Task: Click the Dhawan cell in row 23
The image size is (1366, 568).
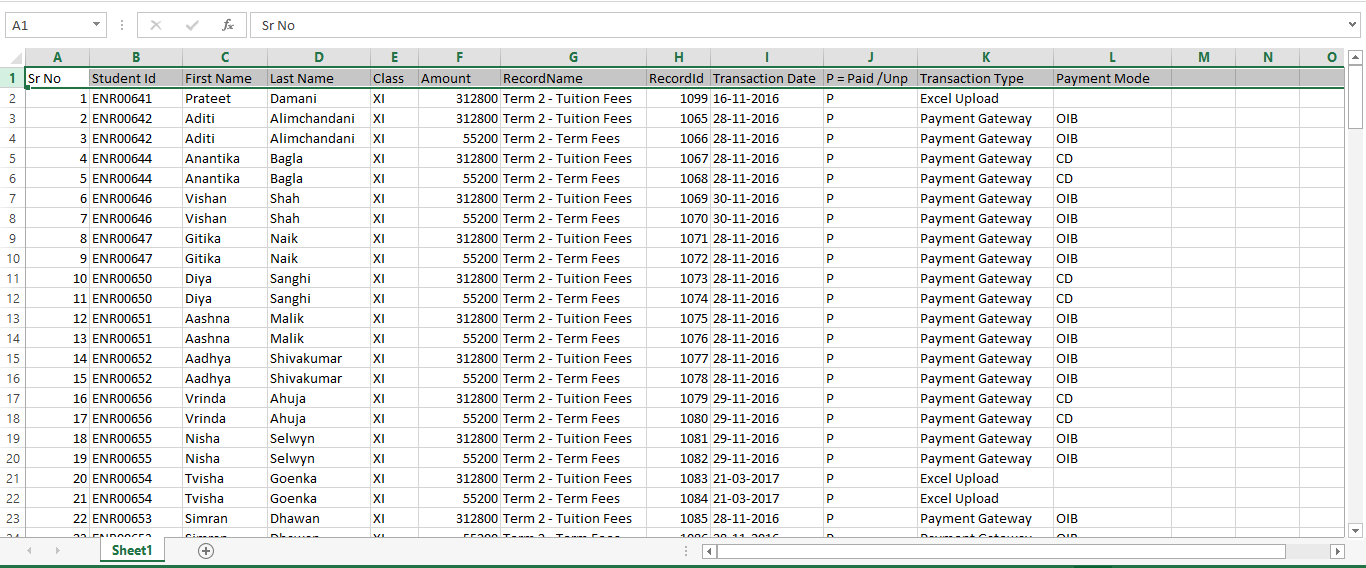Action: [x=319, y=518]
